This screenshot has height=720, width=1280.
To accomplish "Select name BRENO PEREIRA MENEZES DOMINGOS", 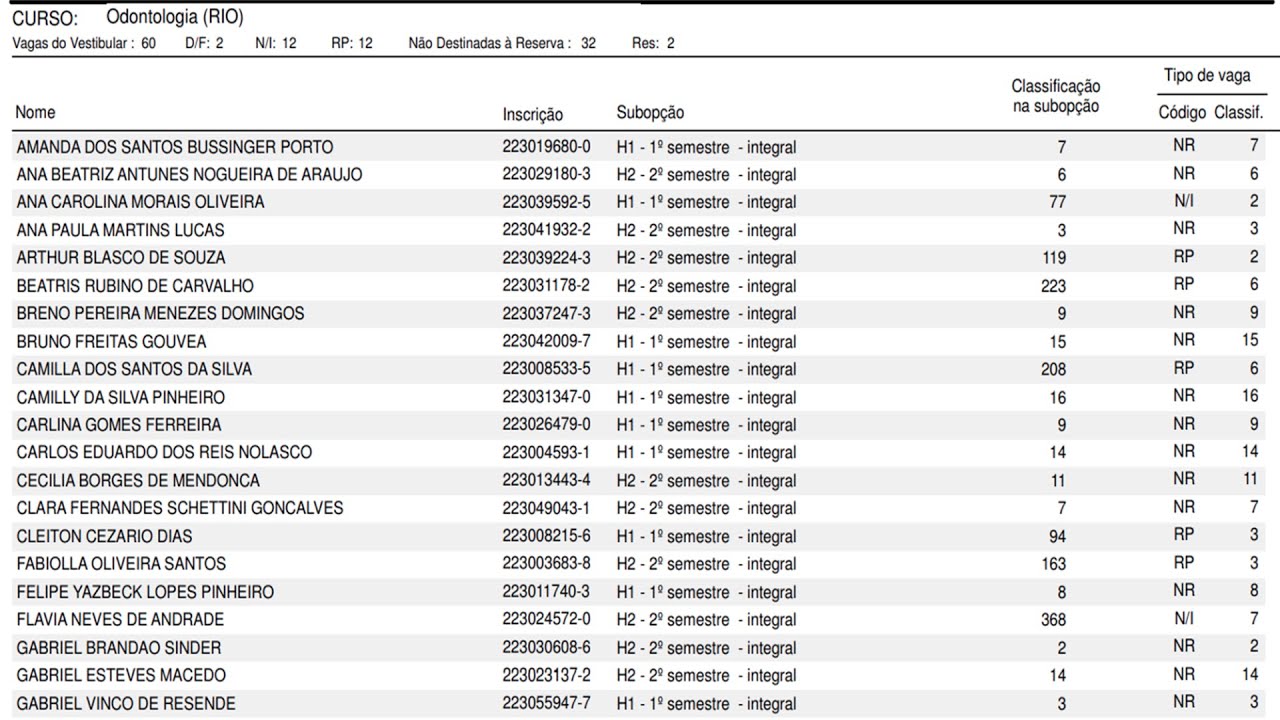I will pyautogui.click(x=160, y=313).
